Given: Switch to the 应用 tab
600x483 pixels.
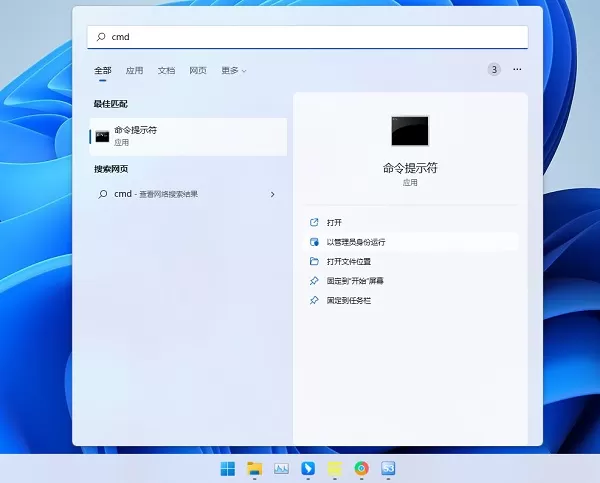Looking at the screenshot, I should click(x=134, y=70).
